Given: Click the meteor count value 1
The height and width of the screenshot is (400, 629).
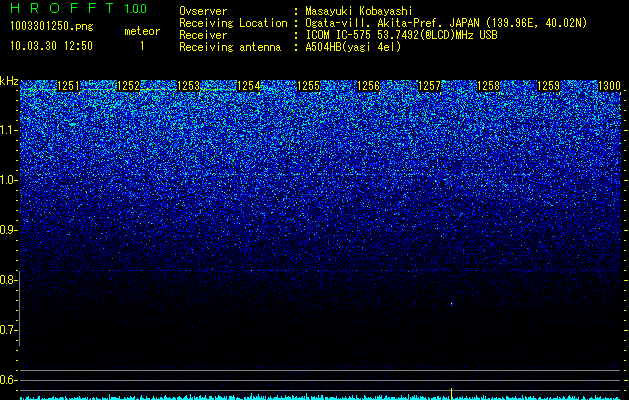Looking at the screenshot, I should point(142,46).
